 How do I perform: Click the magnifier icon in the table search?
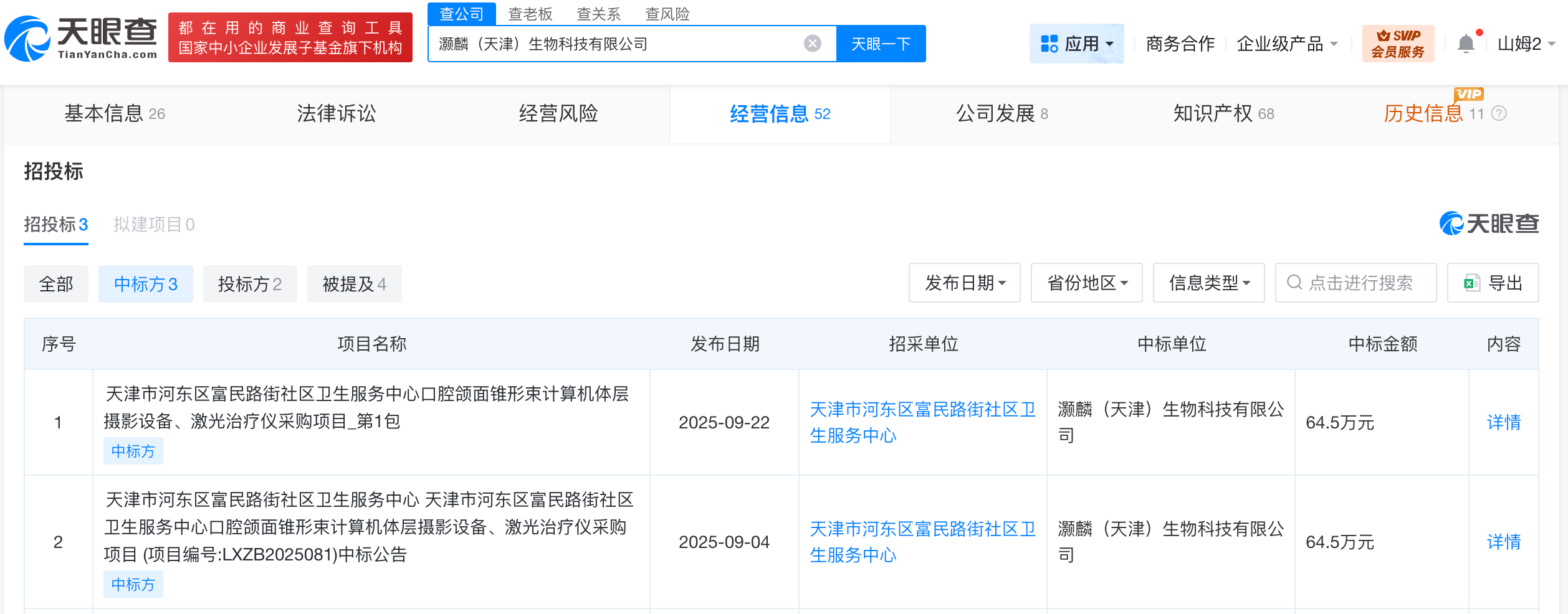(1294, 283)
